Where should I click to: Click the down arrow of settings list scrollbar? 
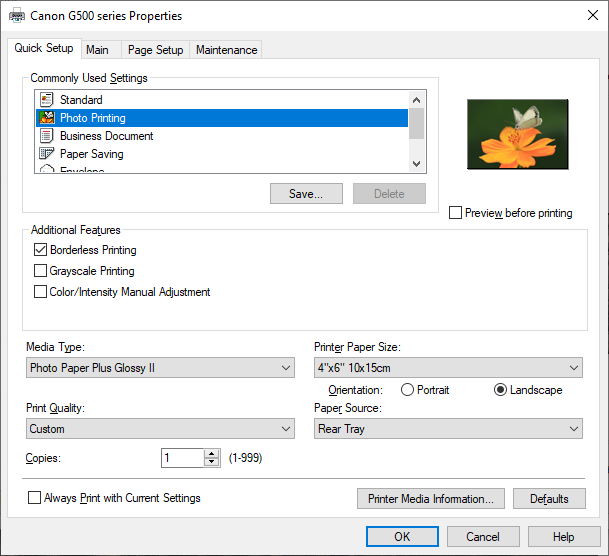[x=416, y=163]
